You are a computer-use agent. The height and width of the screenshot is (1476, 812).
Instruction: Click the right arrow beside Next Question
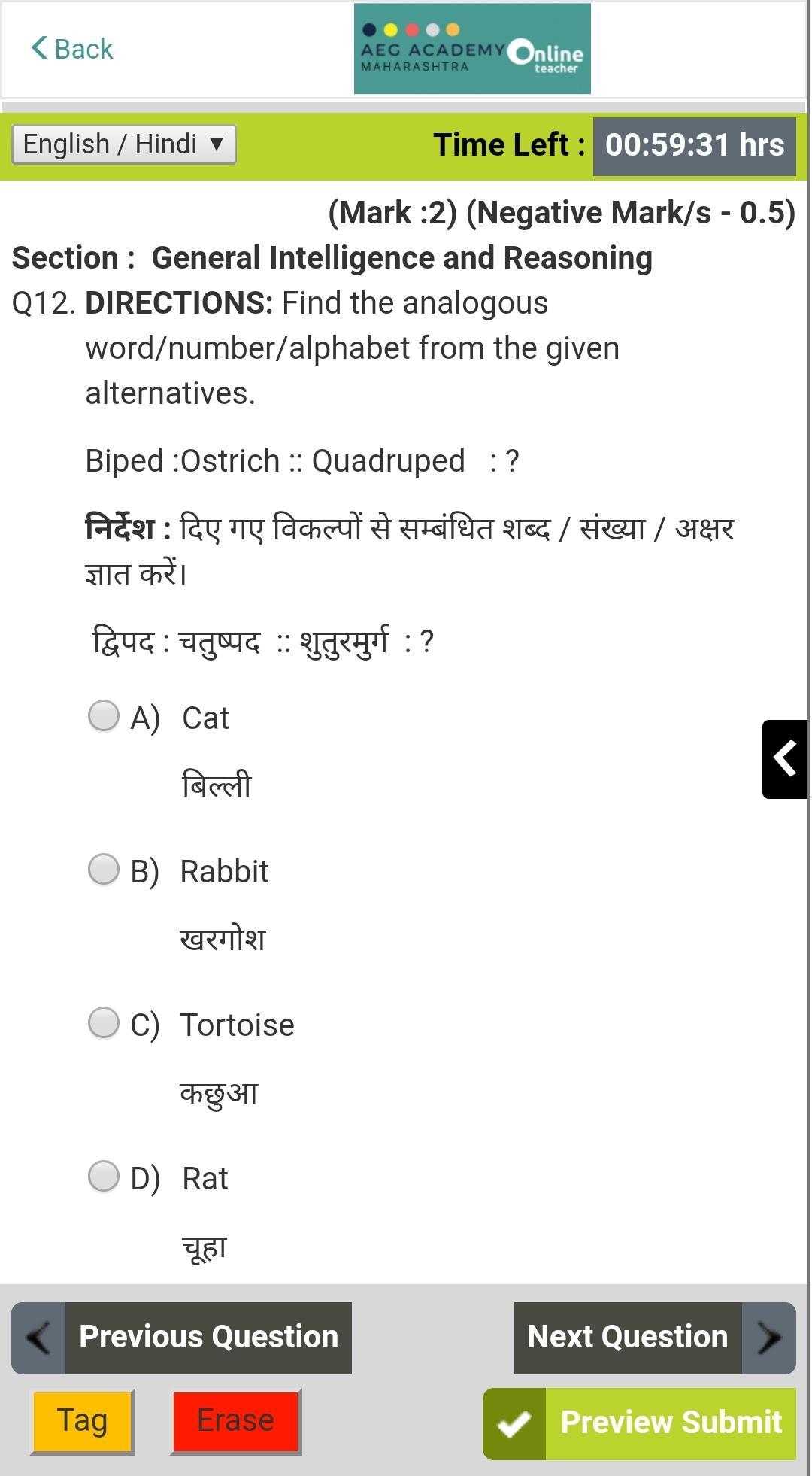coord(769,1338)
